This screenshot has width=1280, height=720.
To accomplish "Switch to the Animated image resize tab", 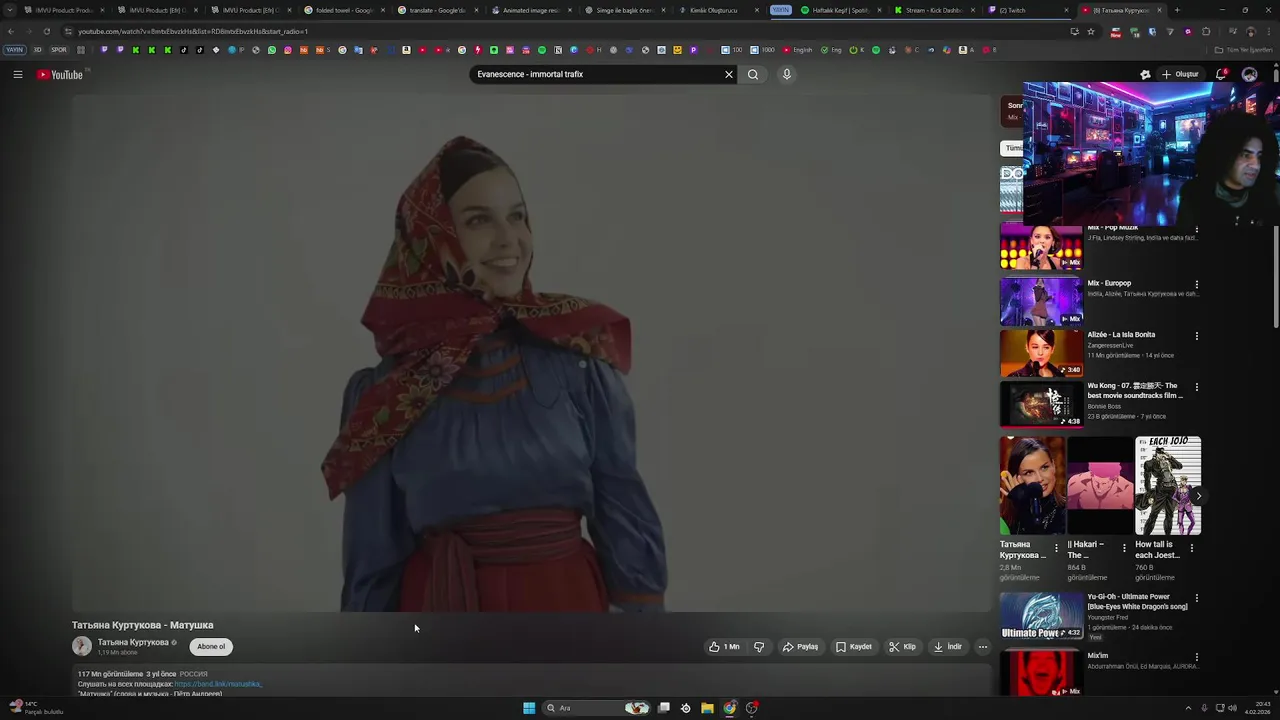I will (x=530, y=10).
